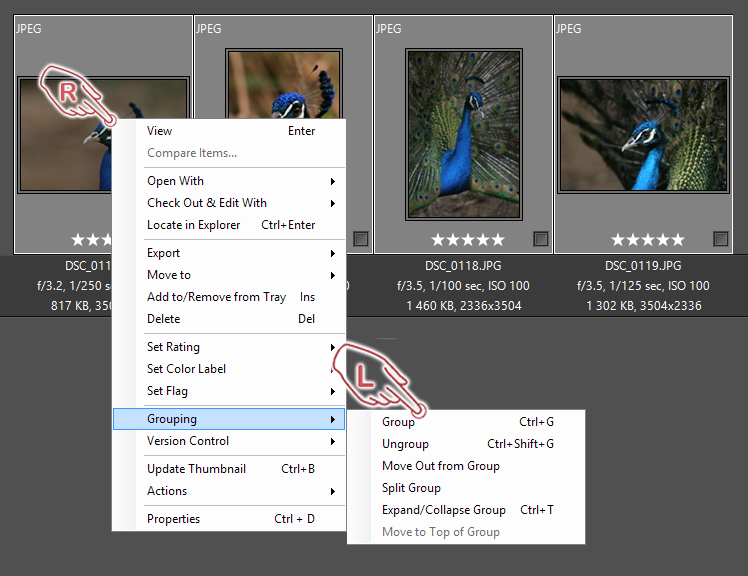
Task: Tick the selection checkbox on DSC_0119.JPG
Action: pyautogui.click(x=720, y=239)
